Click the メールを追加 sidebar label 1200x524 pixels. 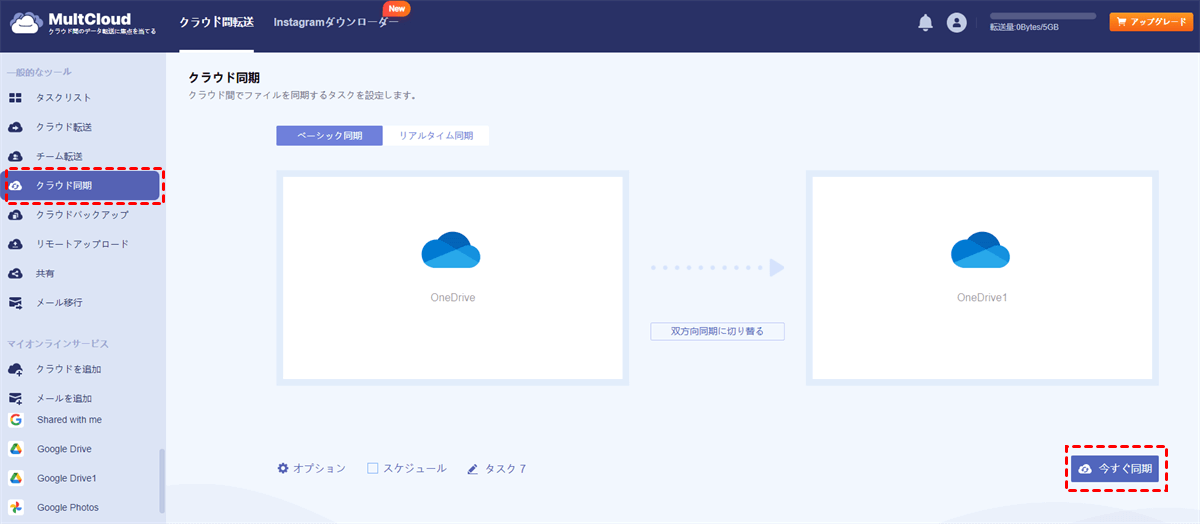(x=64, y=398)
